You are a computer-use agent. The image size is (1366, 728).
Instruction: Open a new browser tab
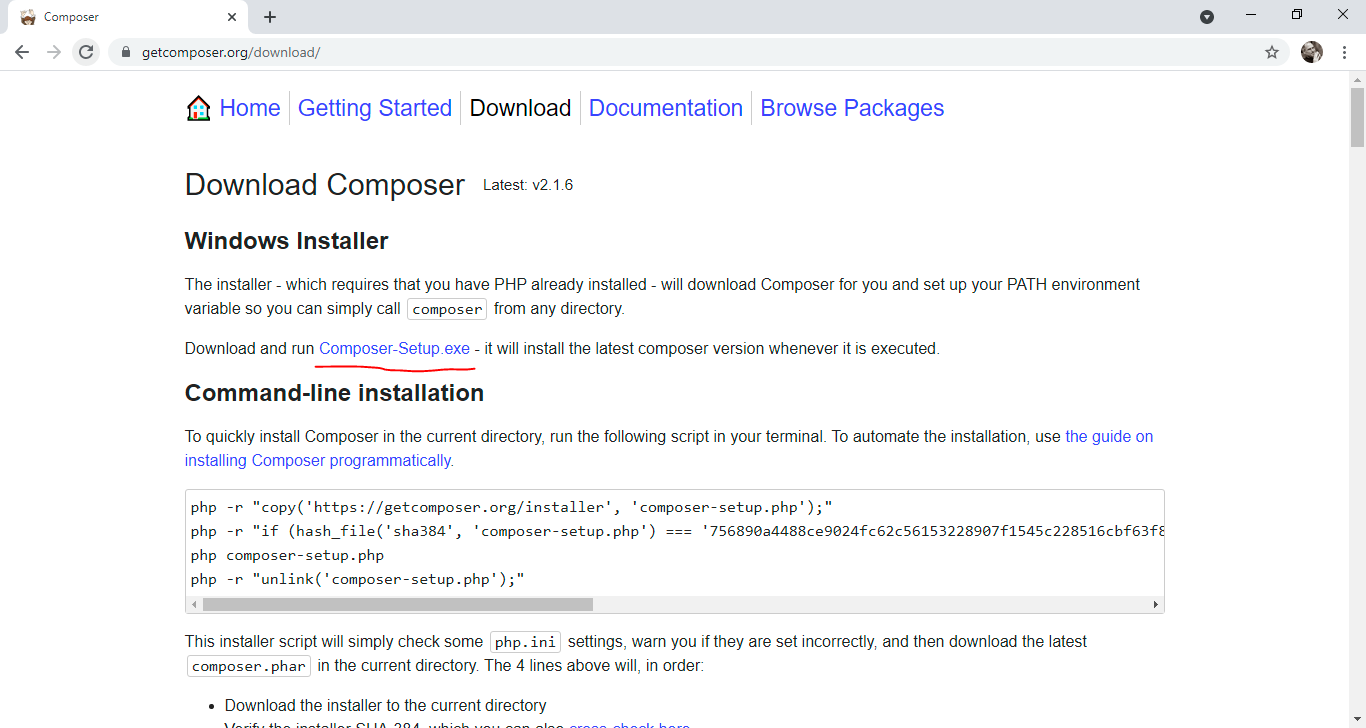point(270,17)
